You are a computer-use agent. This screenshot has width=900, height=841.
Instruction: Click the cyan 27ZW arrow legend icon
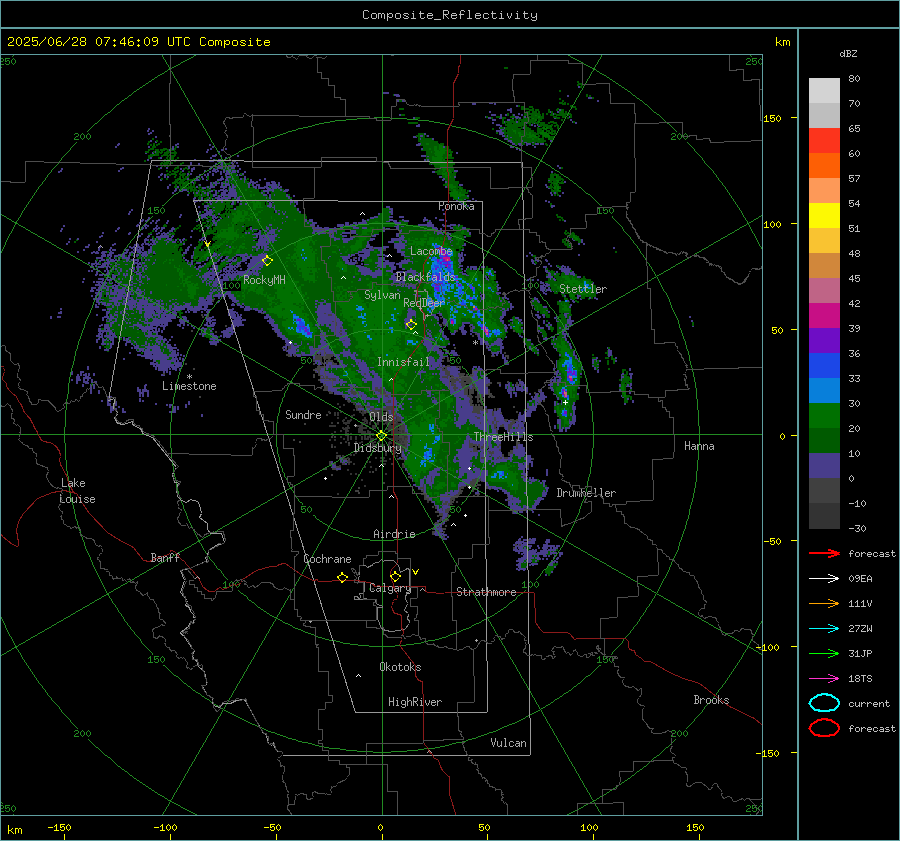(x=824, y=629)
